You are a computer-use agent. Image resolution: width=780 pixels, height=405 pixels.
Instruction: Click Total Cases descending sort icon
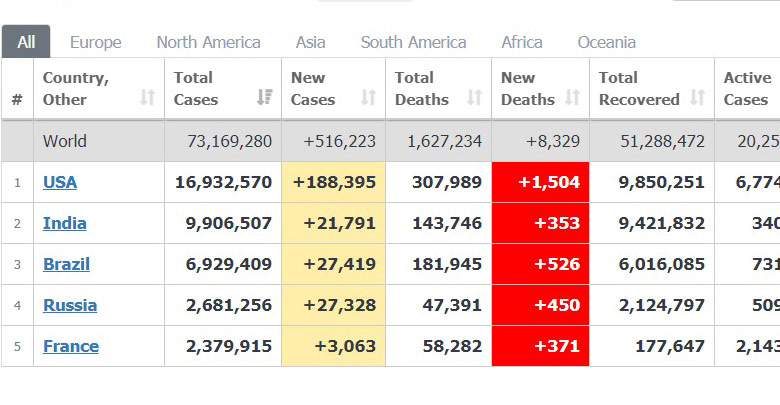pyautogui.click(x=264, y=98)
